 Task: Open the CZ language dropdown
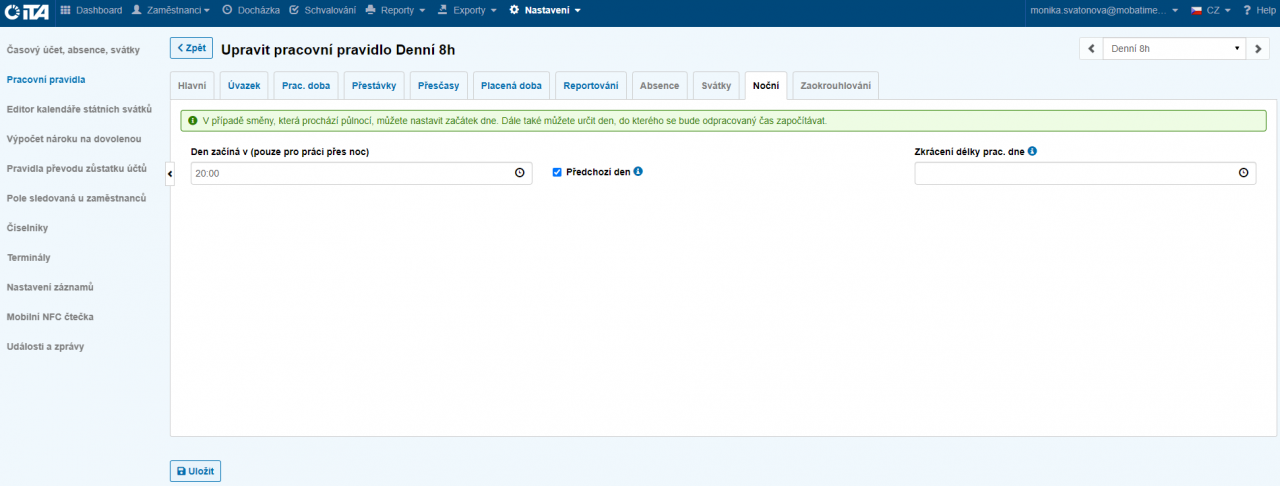tap(1210, 10)
